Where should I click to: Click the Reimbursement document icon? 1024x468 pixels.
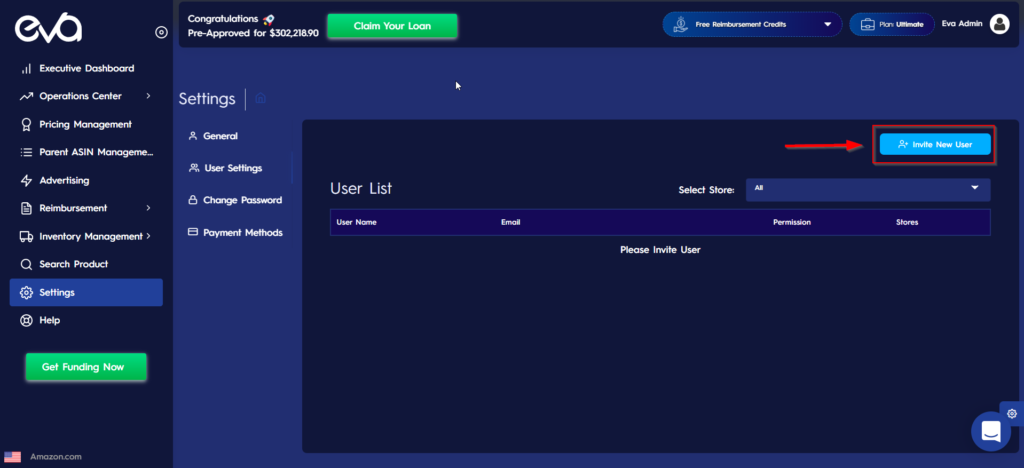pos(26,209)
